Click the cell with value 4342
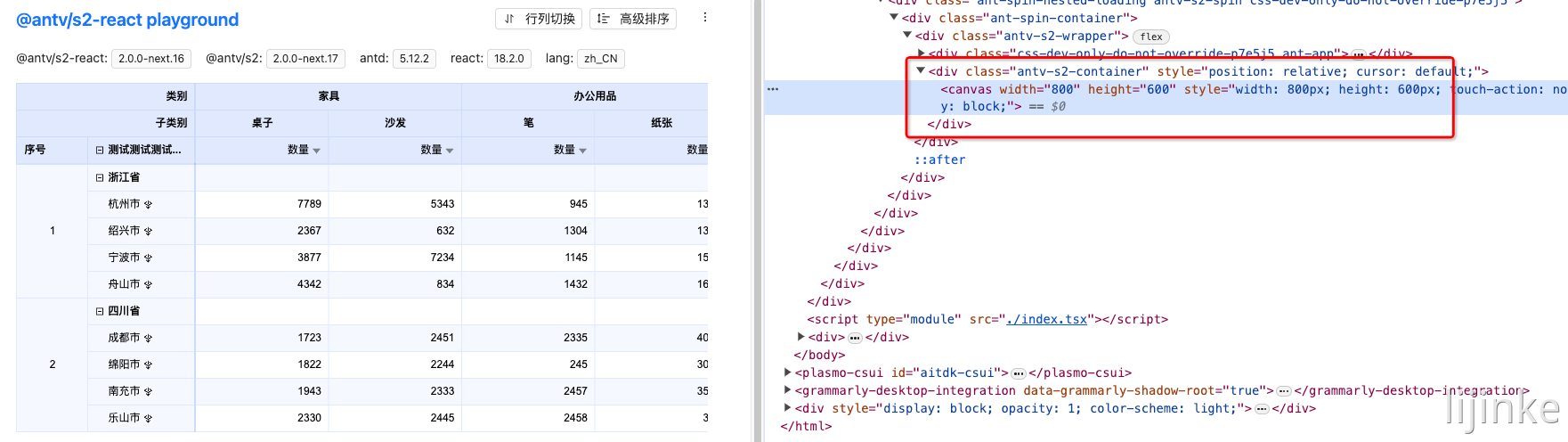 pyautogui.click(x=262, y=284)
